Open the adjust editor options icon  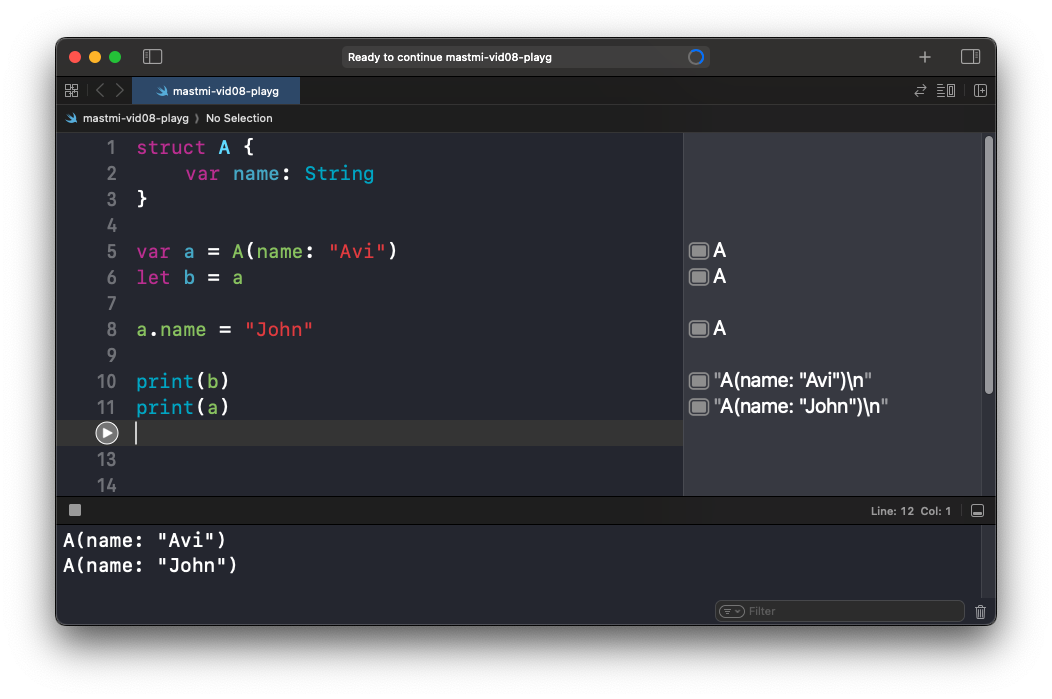[946, 91]
